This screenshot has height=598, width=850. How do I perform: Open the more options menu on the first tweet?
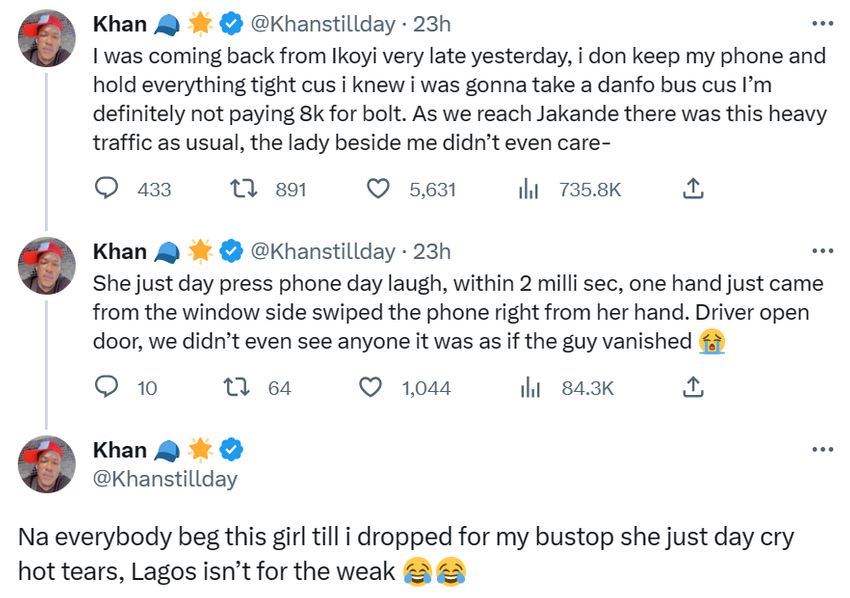tap(822, 23)
